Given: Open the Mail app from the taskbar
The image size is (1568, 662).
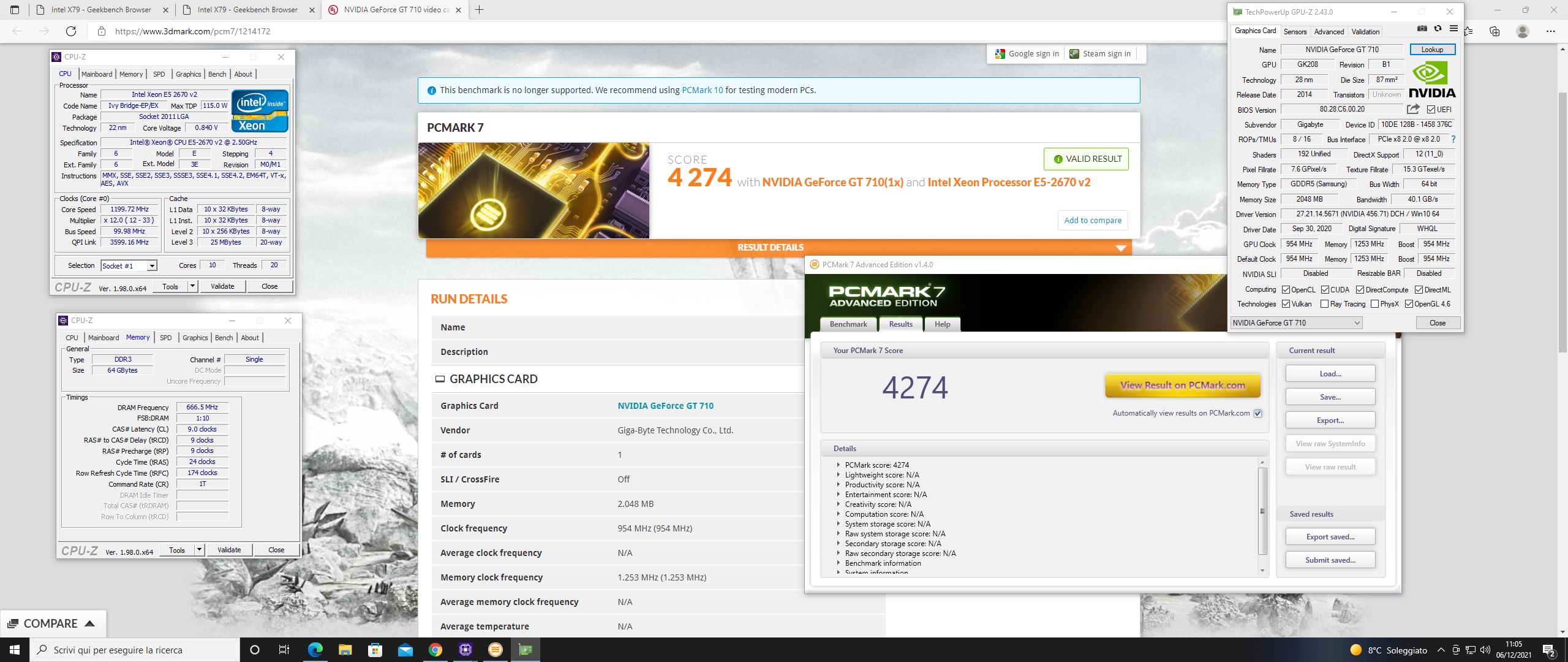Looking at the screenshot, I should 405,650.
